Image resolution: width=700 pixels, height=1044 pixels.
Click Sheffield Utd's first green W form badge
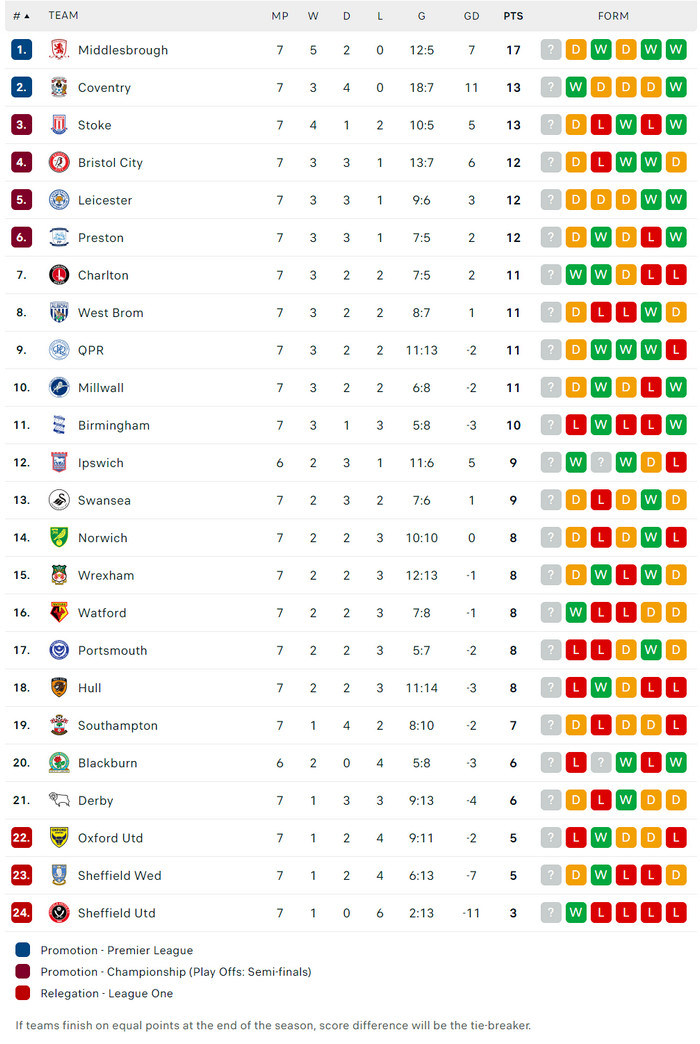tap(576, 913)
